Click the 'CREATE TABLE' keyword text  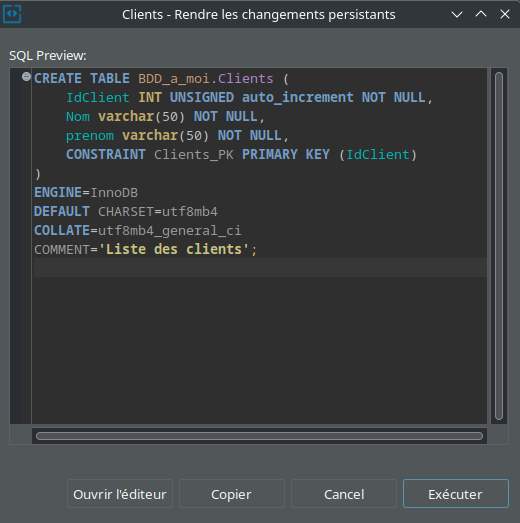[x=82, y=79]
